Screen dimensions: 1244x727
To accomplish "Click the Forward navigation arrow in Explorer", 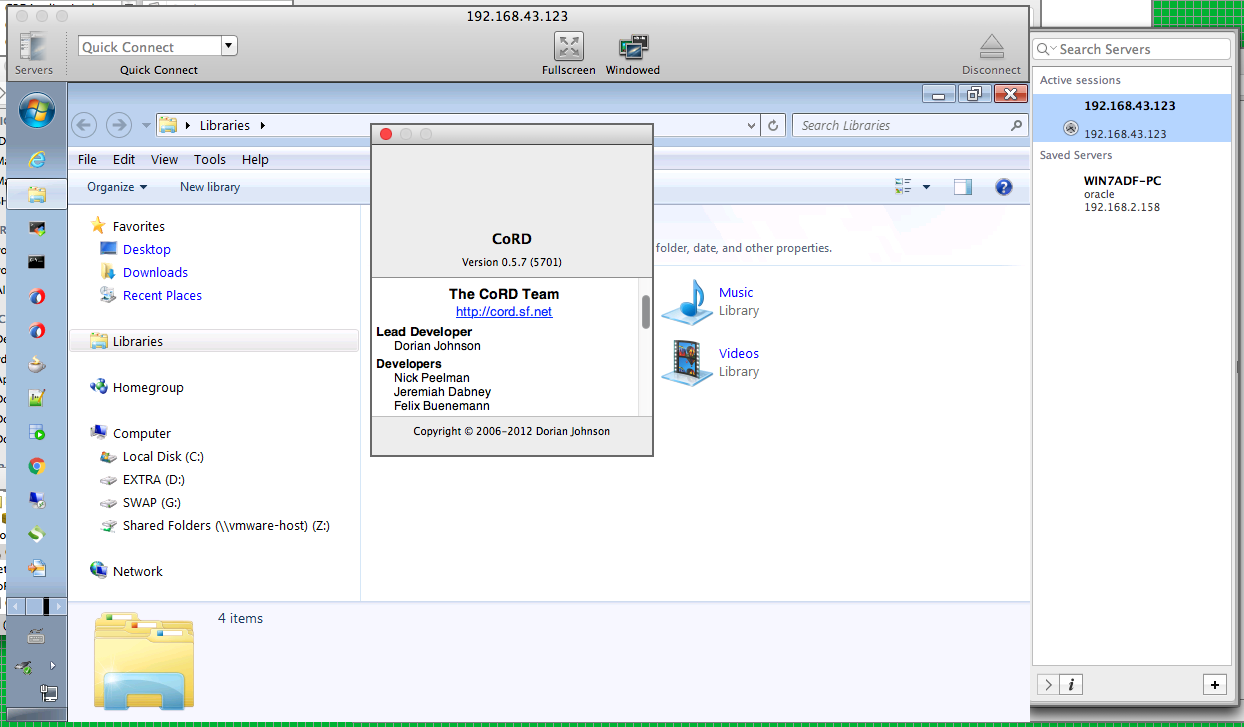I will 119,125.
